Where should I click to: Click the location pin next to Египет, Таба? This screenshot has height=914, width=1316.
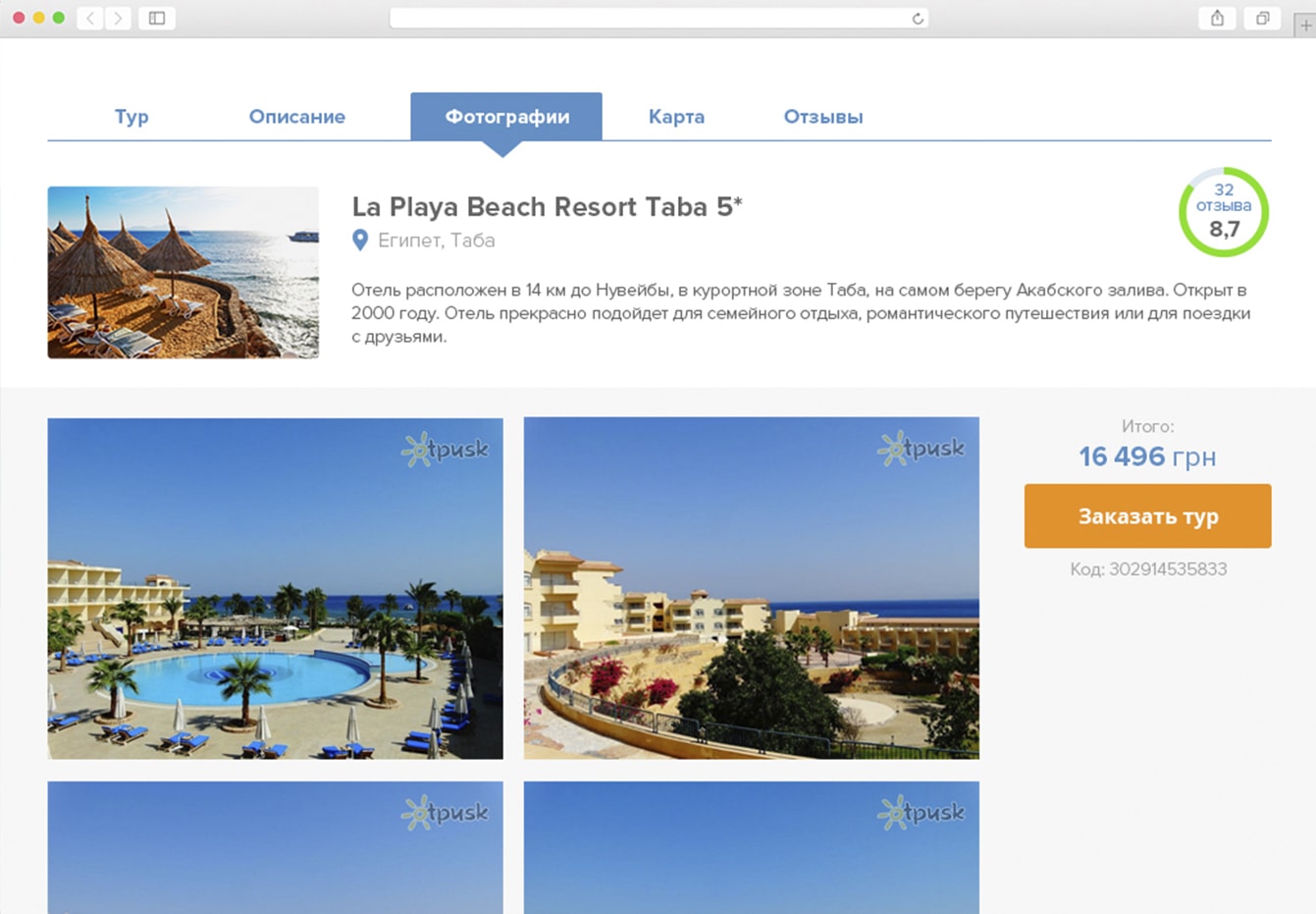pyautogui.click(x=360, y=241)
